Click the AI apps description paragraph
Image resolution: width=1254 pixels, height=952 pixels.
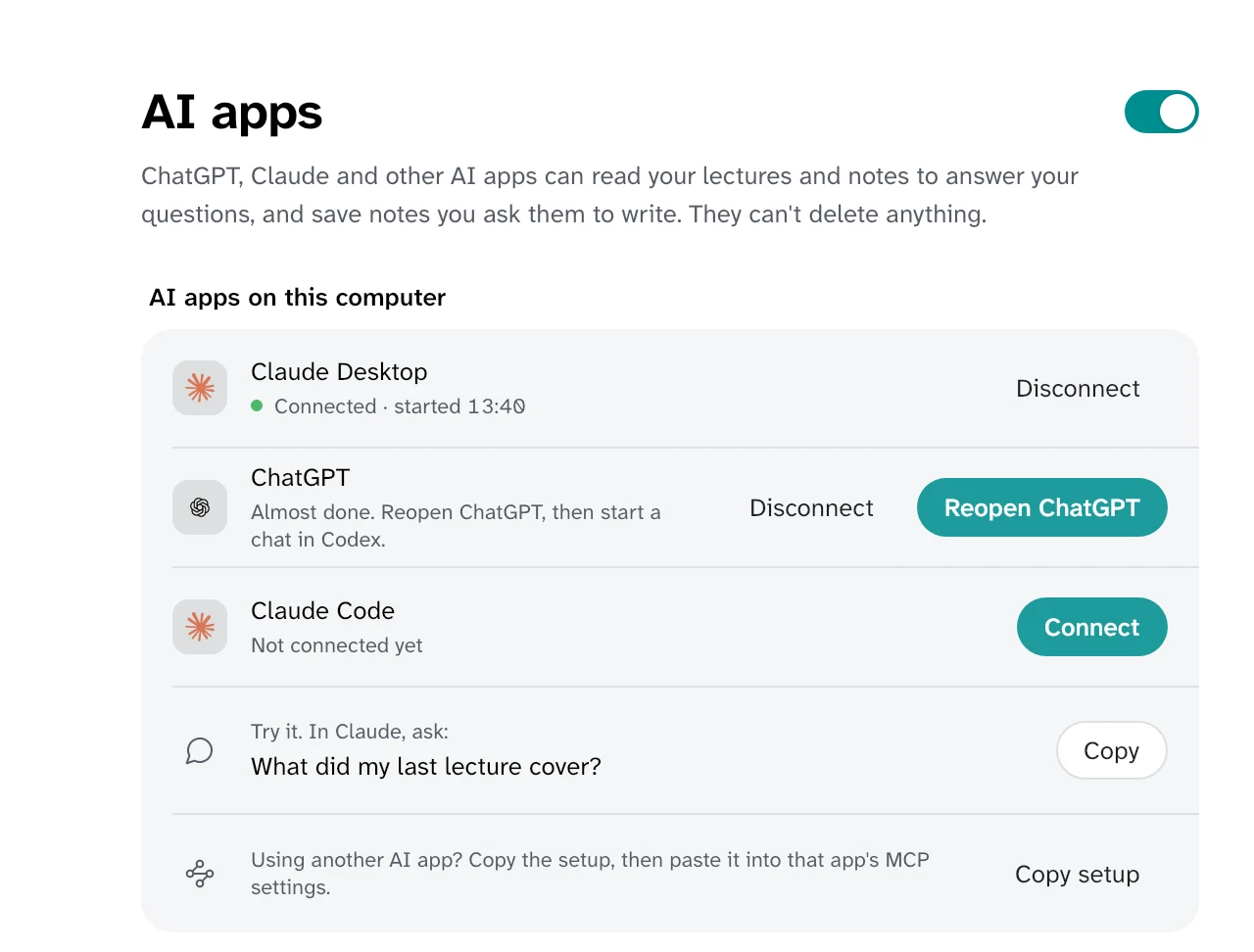(x=609, y=195)
